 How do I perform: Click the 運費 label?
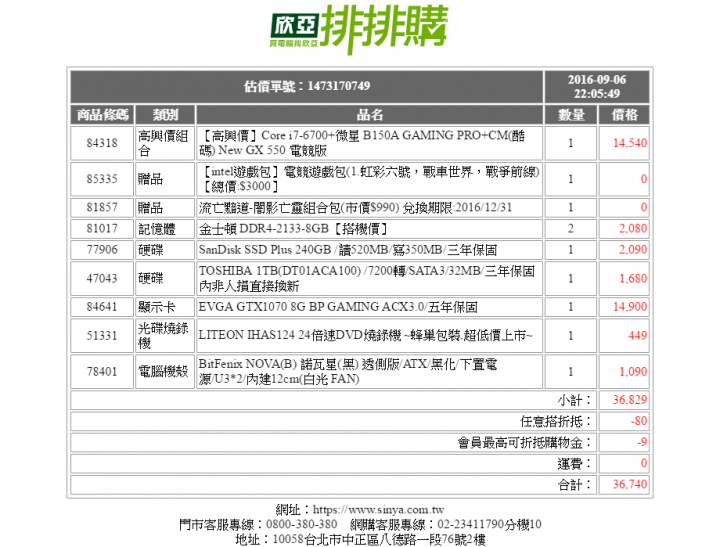tap(574, 464)
